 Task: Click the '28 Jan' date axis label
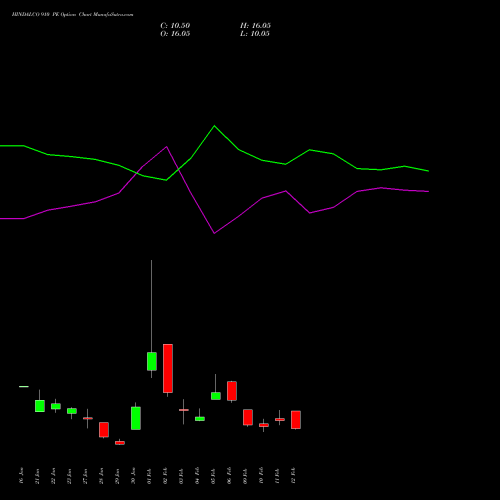[x=101, y=476]
